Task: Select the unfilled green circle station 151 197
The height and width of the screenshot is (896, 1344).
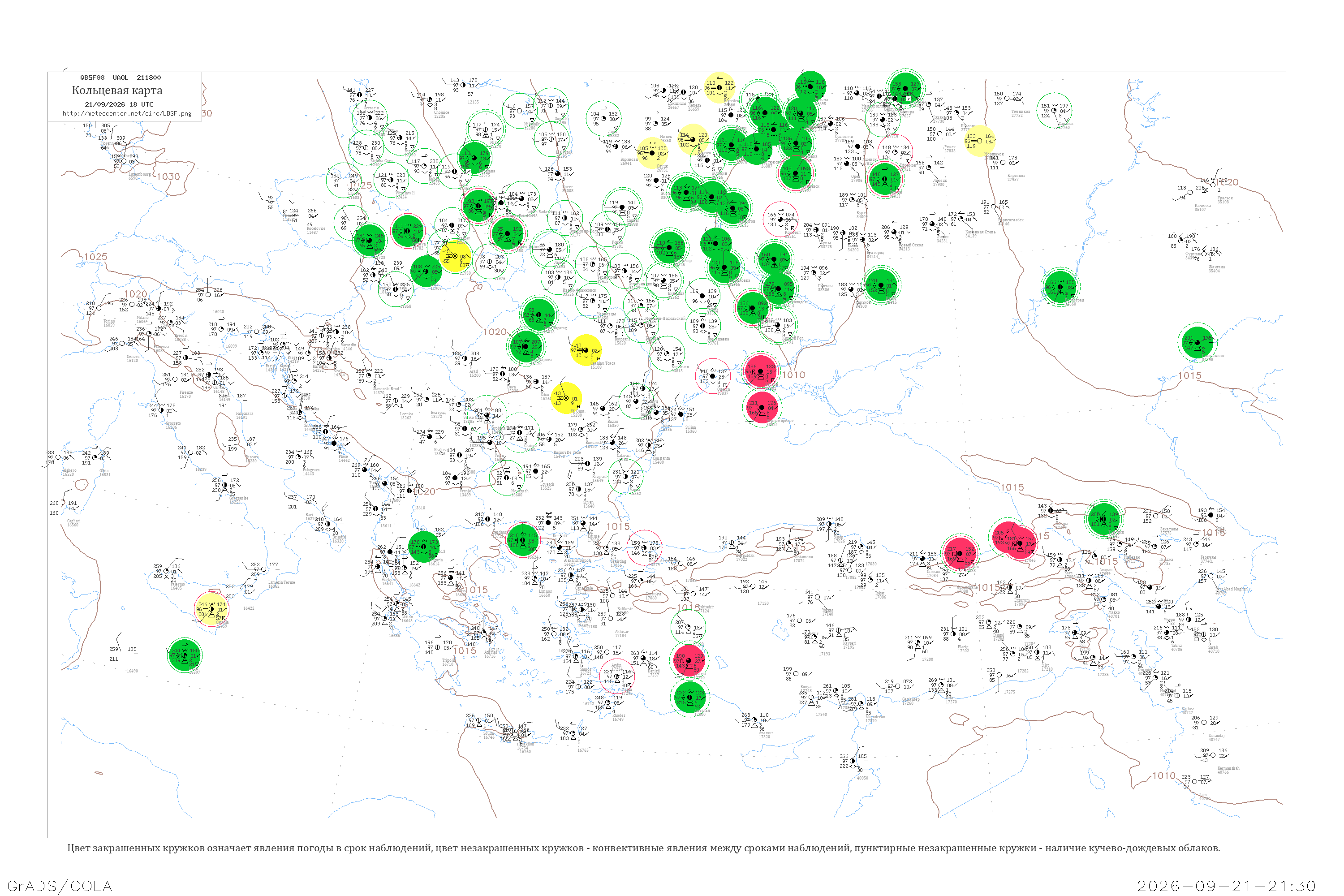Action: coord(1054,110)
